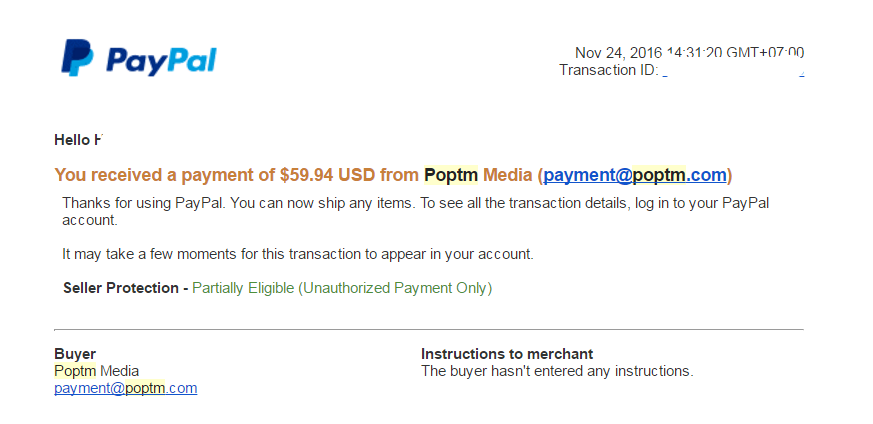Click "Poptm Media" name under Buyer
The width and height of the screenshot is (873, 424).
(96, 371)
